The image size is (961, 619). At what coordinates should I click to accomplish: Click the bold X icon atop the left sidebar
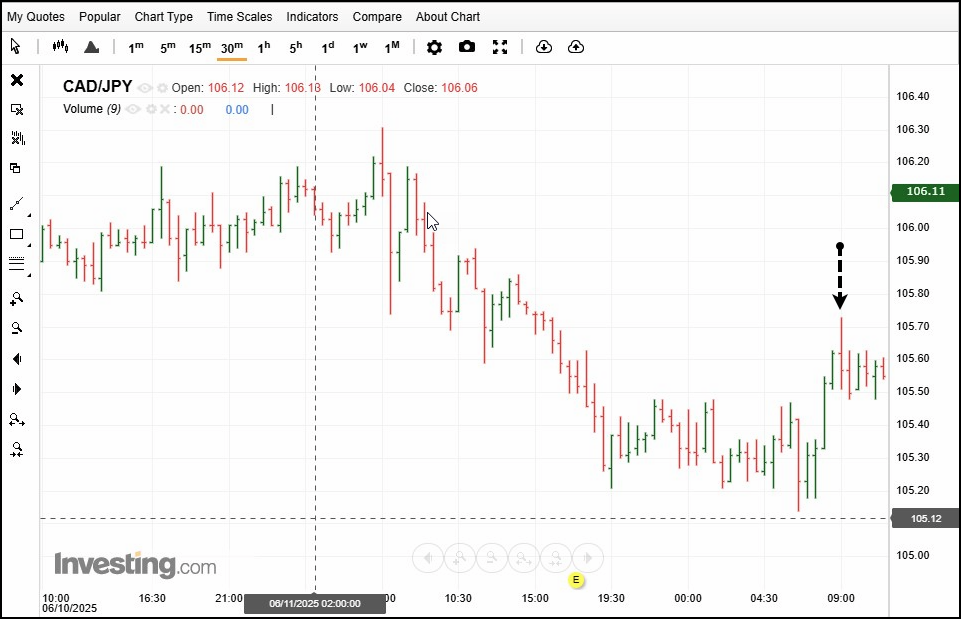pyautogui.click(x=17, y=80)
